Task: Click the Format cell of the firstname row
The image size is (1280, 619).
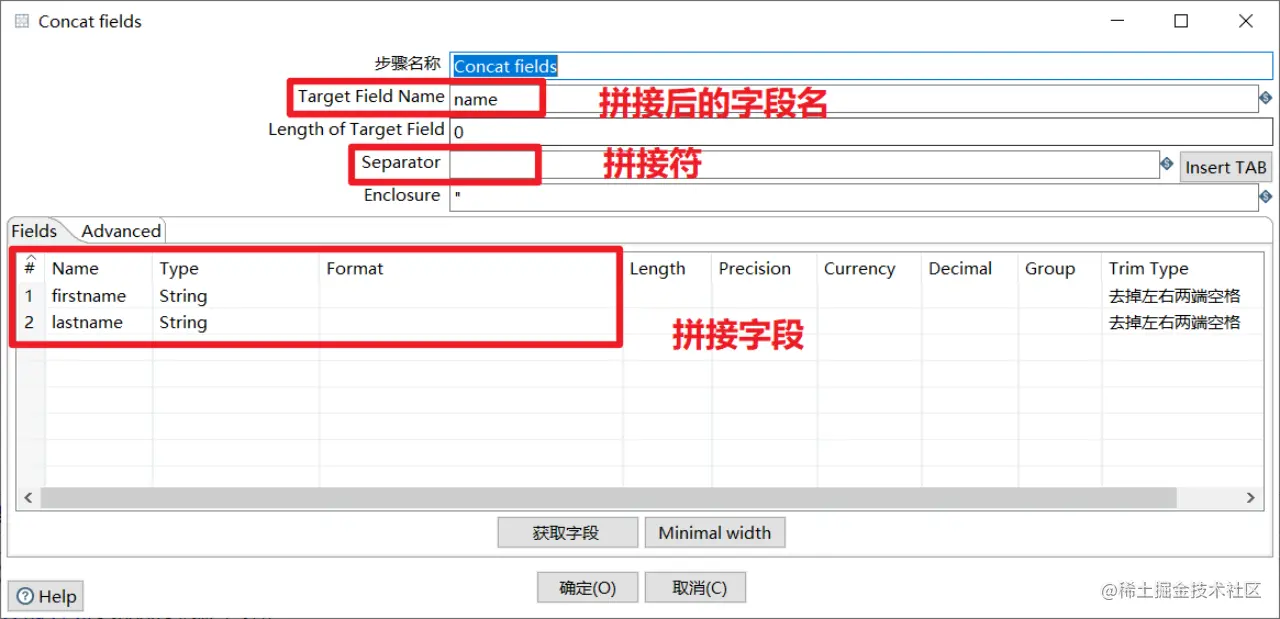Action: click(x=471, y=296)
